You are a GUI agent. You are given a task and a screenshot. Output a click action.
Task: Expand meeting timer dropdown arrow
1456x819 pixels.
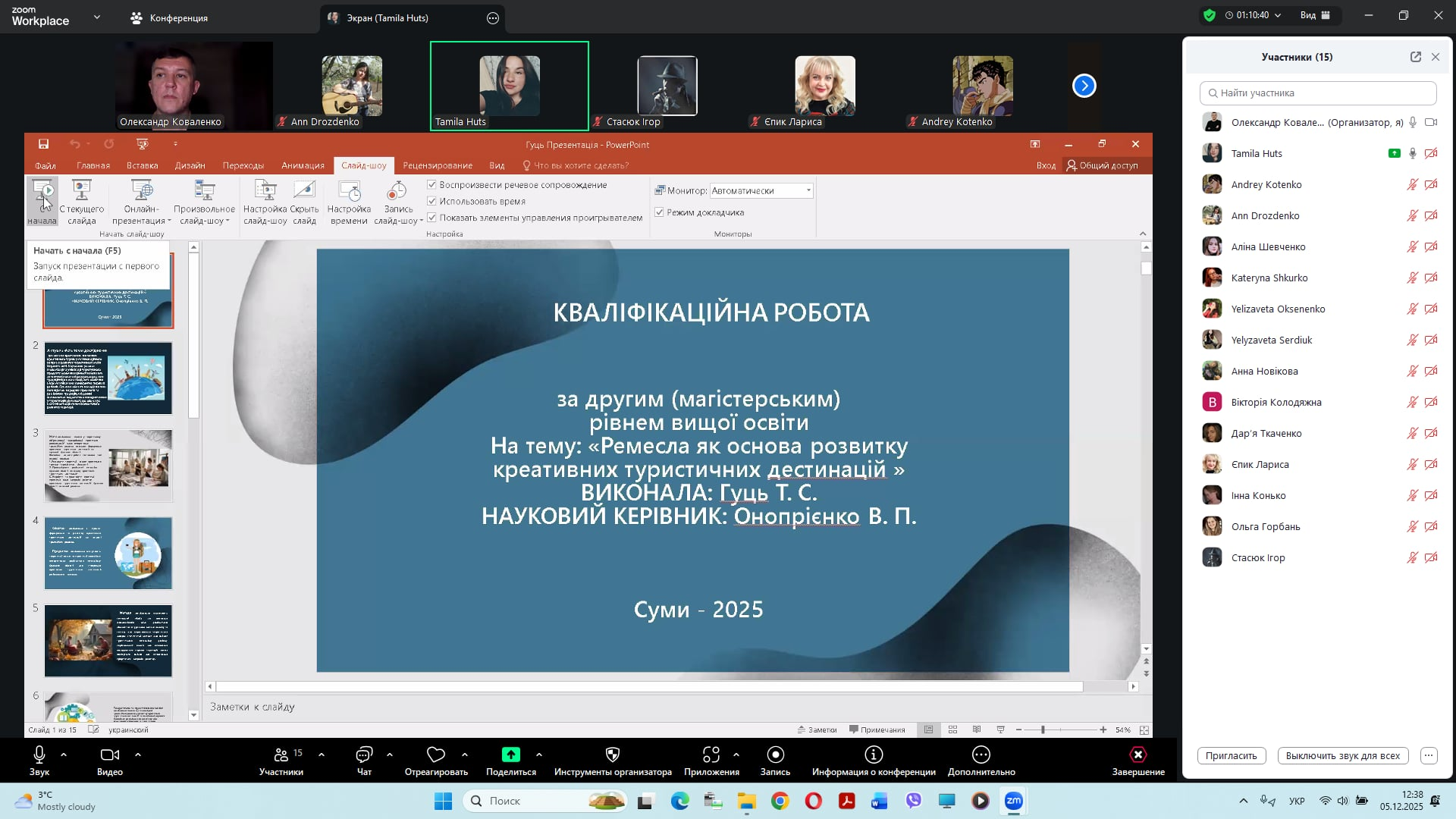pos(1277,15)
